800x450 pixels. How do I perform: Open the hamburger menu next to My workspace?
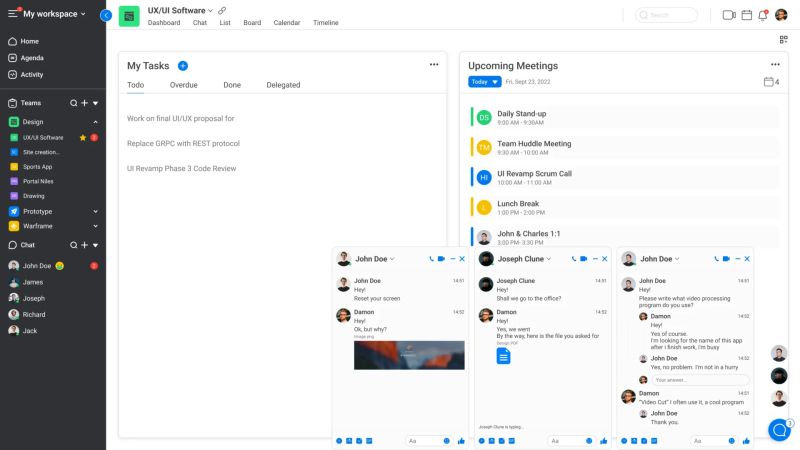pos(13,13)
